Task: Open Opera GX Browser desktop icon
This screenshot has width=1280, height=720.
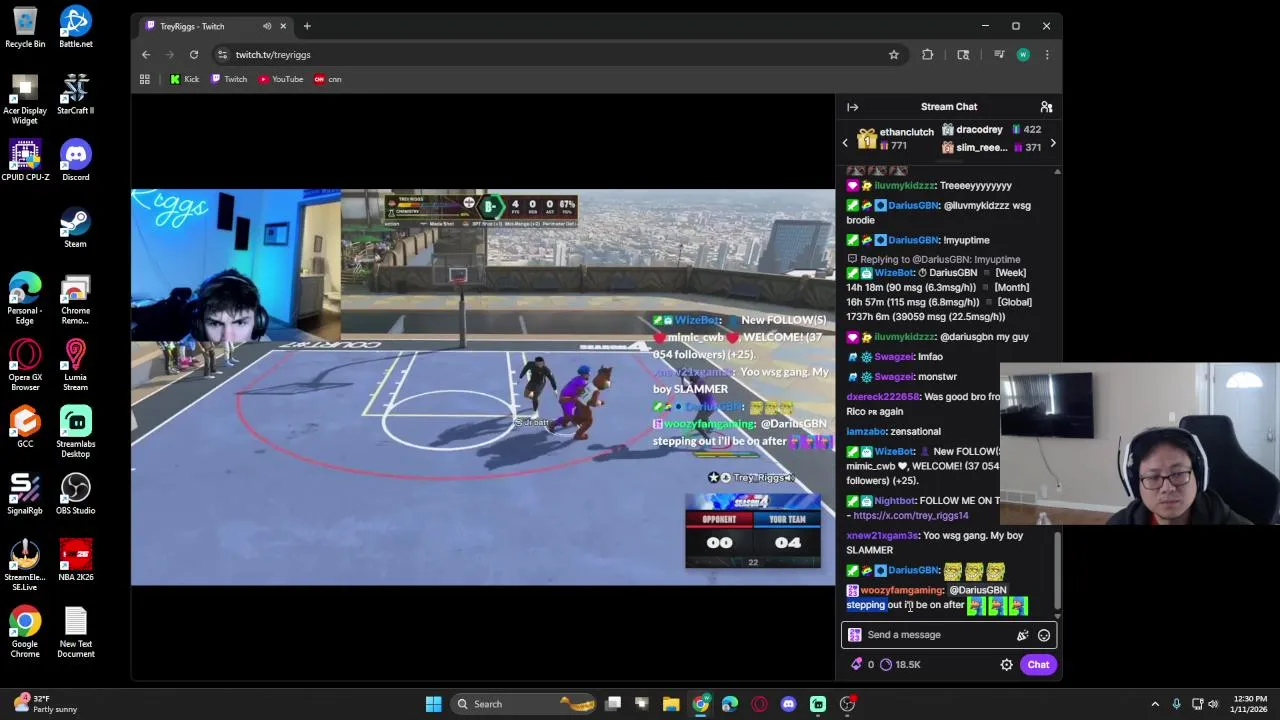Action: point(25,366)
